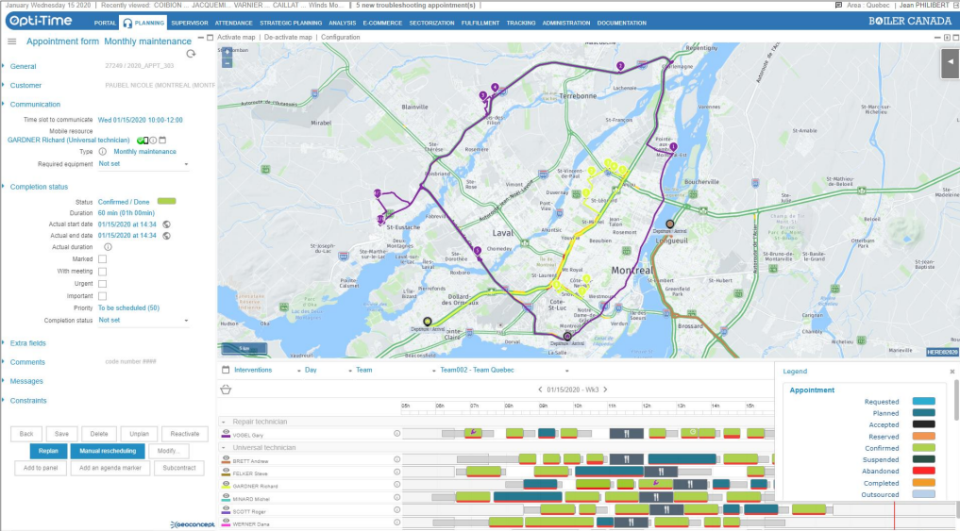Check the With meeting checkbox

tap(102, 271)
